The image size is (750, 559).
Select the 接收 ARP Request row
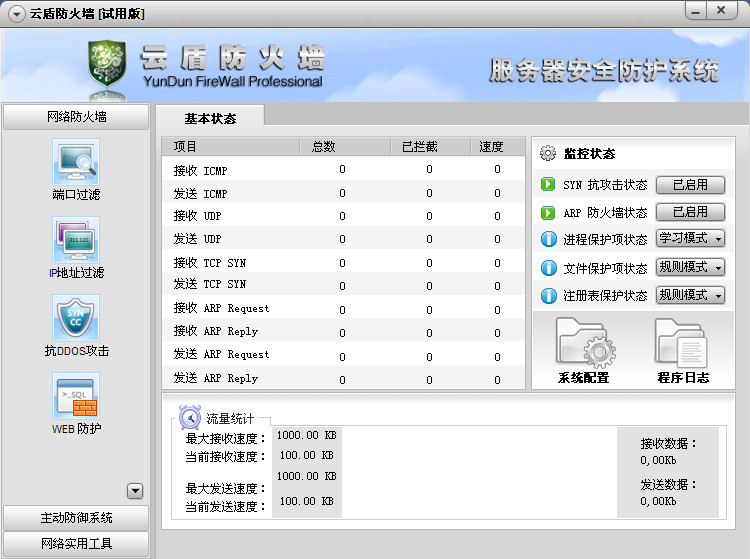tap(343, 308)
